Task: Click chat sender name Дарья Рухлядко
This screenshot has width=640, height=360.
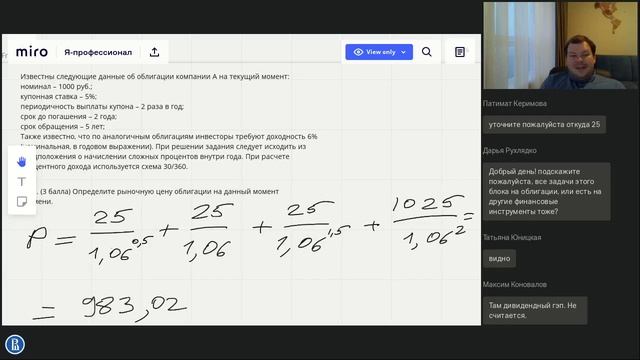Action: click(x=509, y=151)
